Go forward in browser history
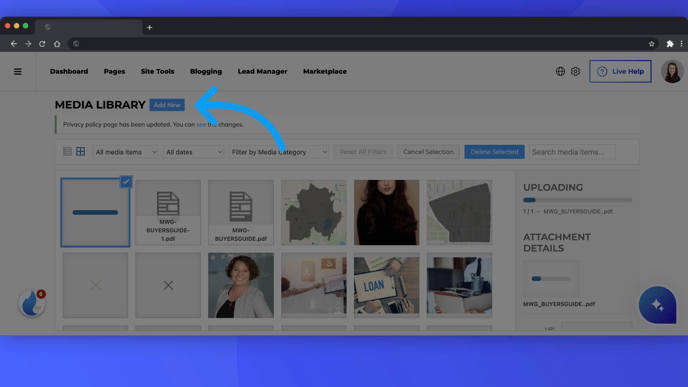 (28, 44)
